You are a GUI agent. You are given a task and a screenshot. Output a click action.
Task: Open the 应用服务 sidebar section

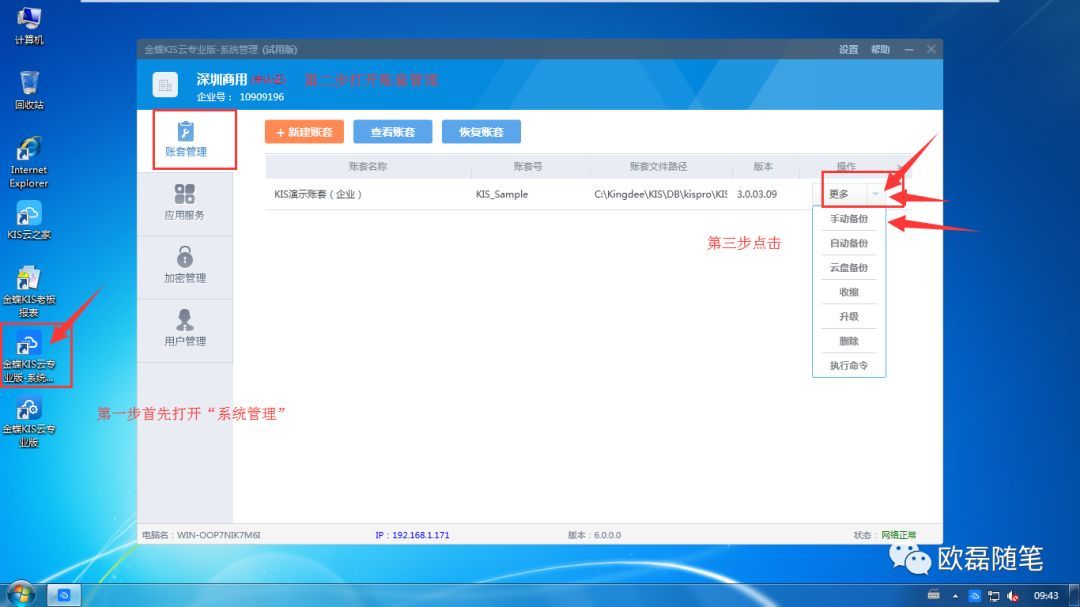coord(185,202)
